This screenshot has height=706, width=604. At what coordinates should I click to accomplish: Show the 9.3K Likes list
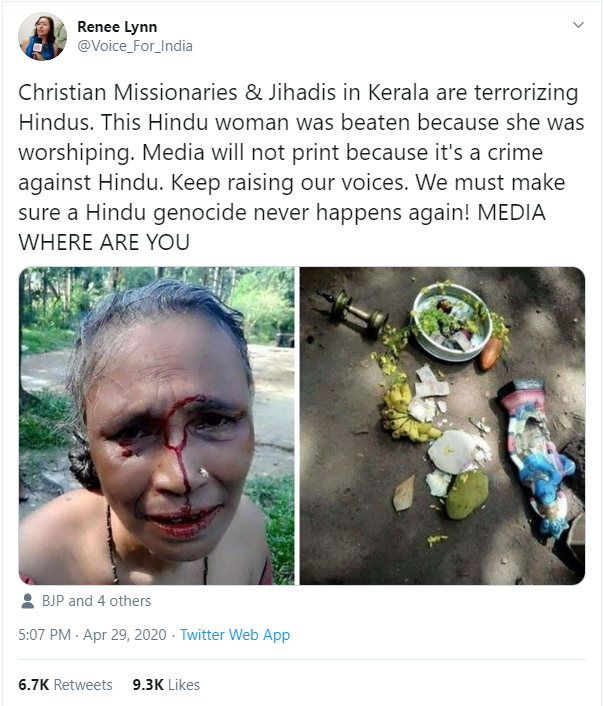[166, 685]
